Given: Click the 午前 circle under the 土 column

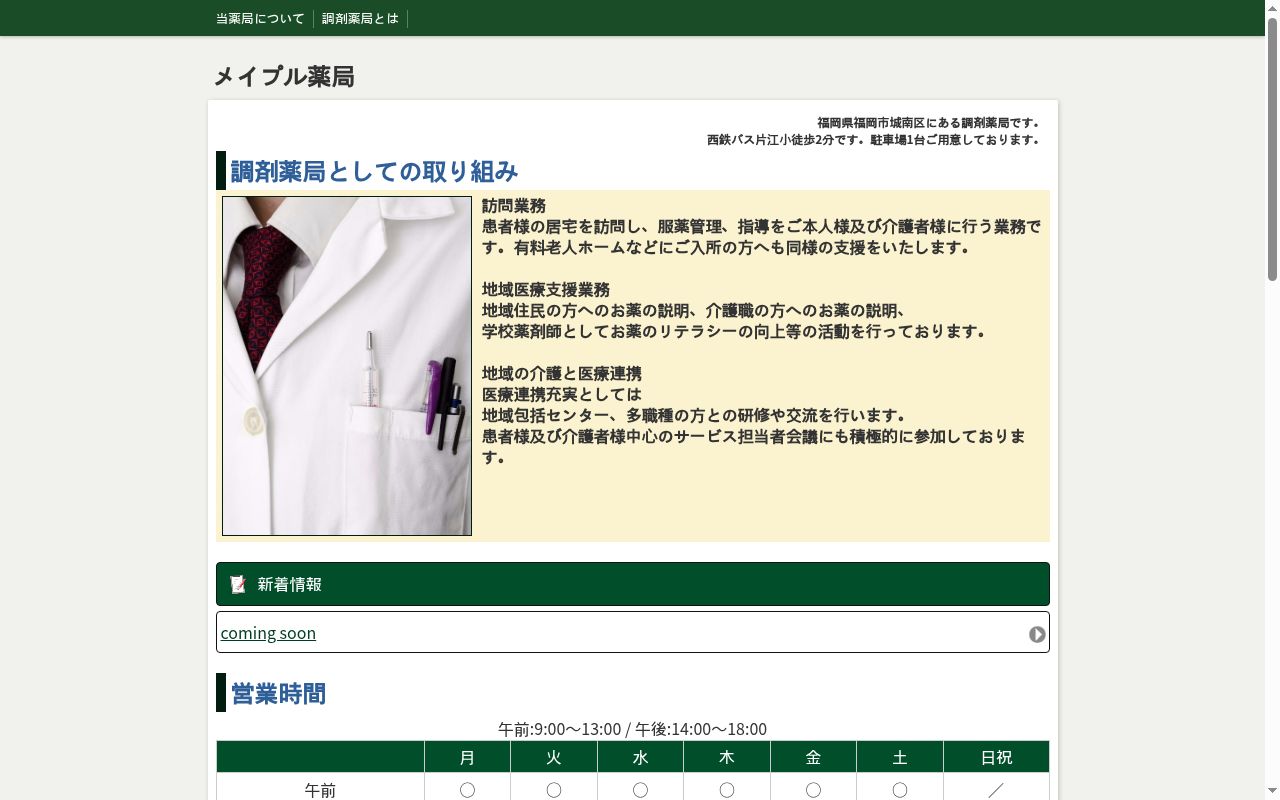Looking at the screenshot, I should [x=900, y=790].
